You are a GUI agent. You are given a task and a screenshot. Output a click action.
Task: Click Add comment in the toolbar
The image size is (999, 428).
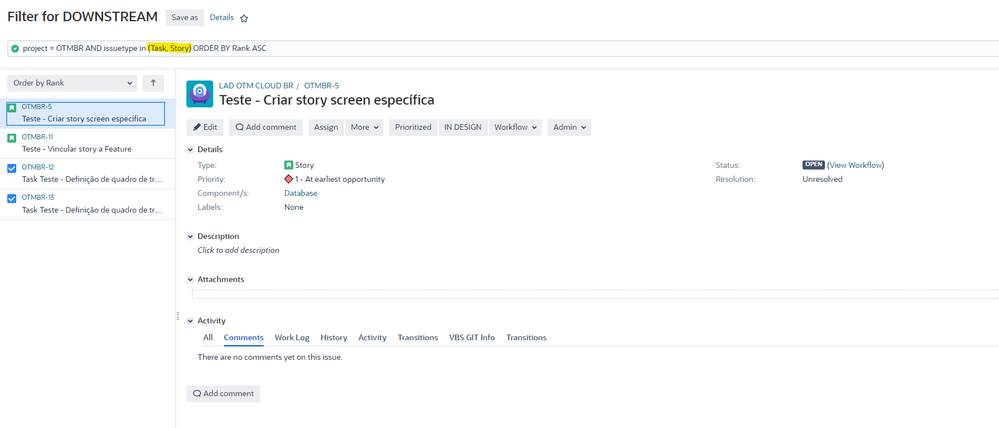click(x=266, y=127)
